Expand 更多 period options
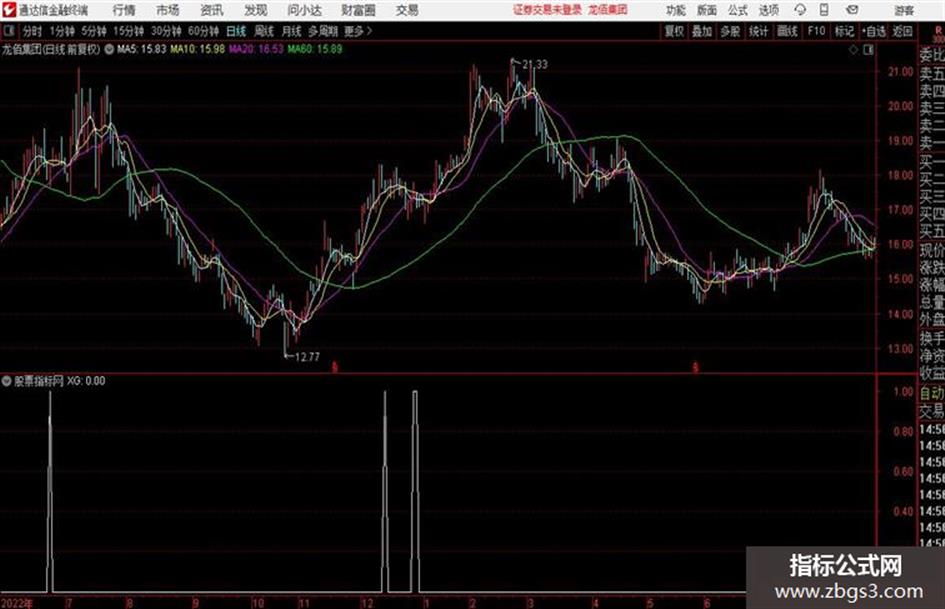Image resolution: width=945 pixels, height=609 pixels. point(357,31)
